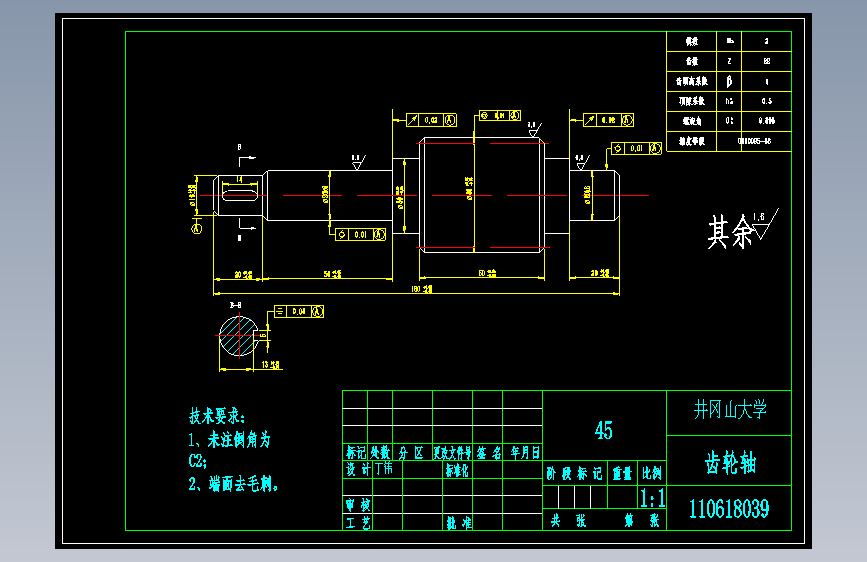Select the 端面去毛刺 requirement line
867x562 pixels.
point(233,484)
